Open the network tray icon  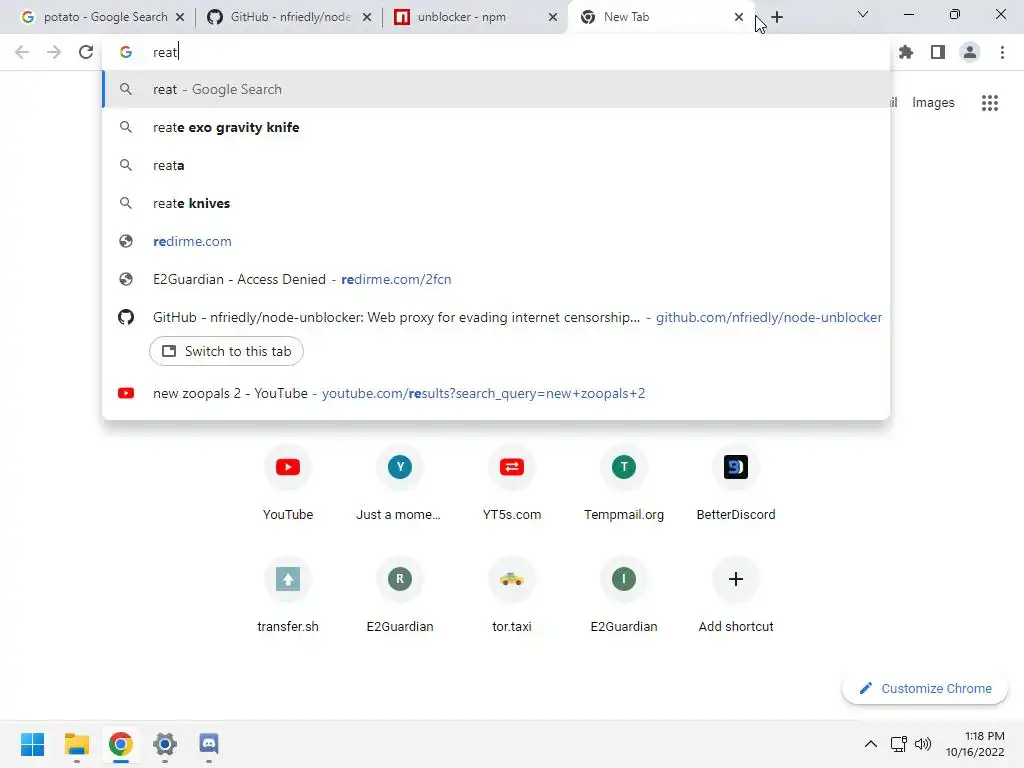[x=899, y=744]
